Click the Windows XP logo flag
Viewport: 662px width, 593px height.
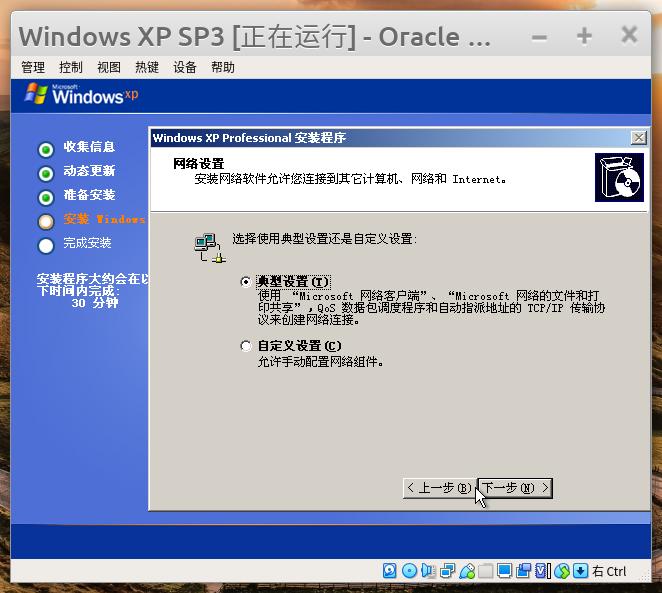pos(36,94)
